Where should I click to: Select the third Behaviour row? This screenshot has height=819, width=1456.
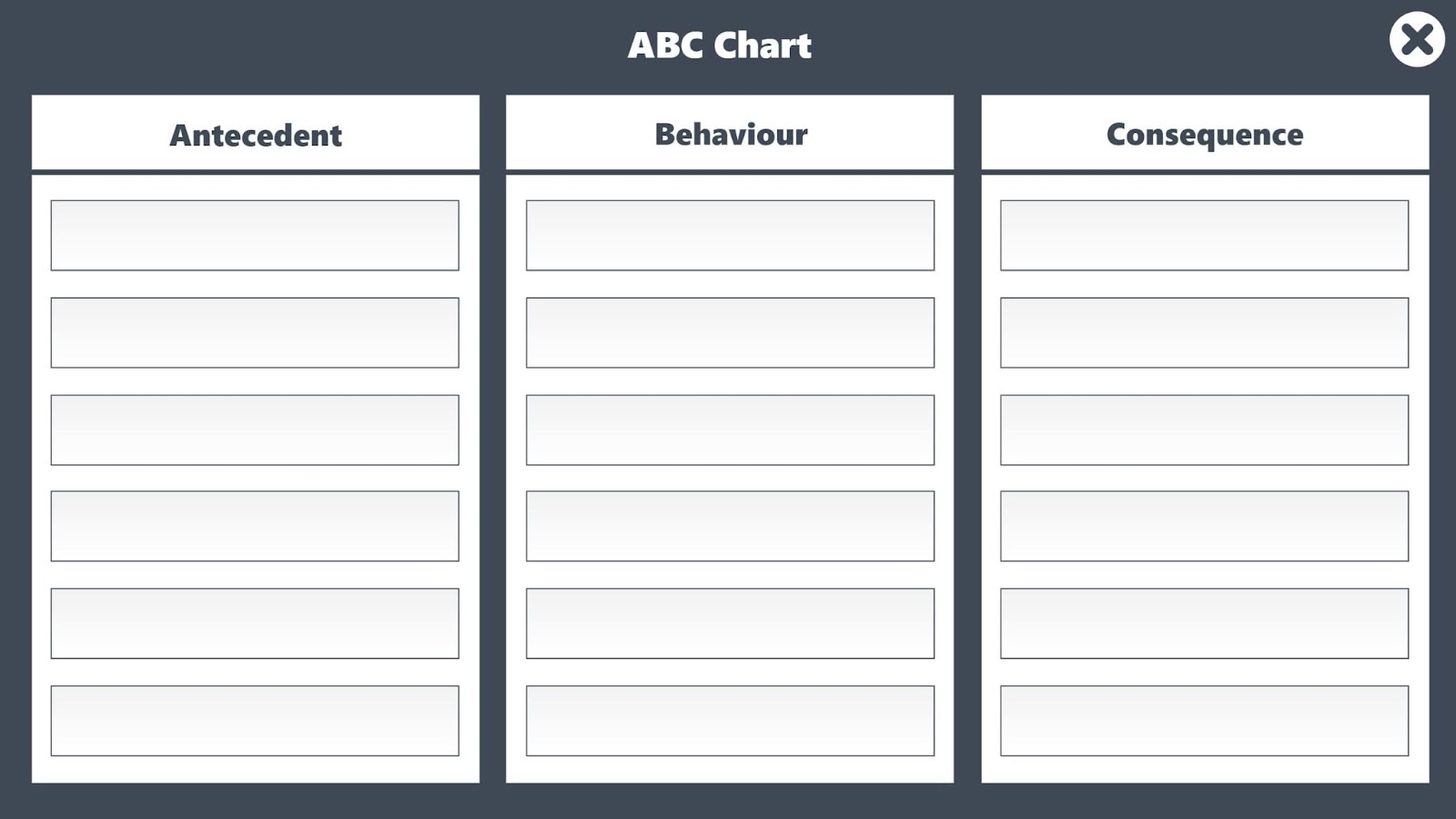pos(730,429)
